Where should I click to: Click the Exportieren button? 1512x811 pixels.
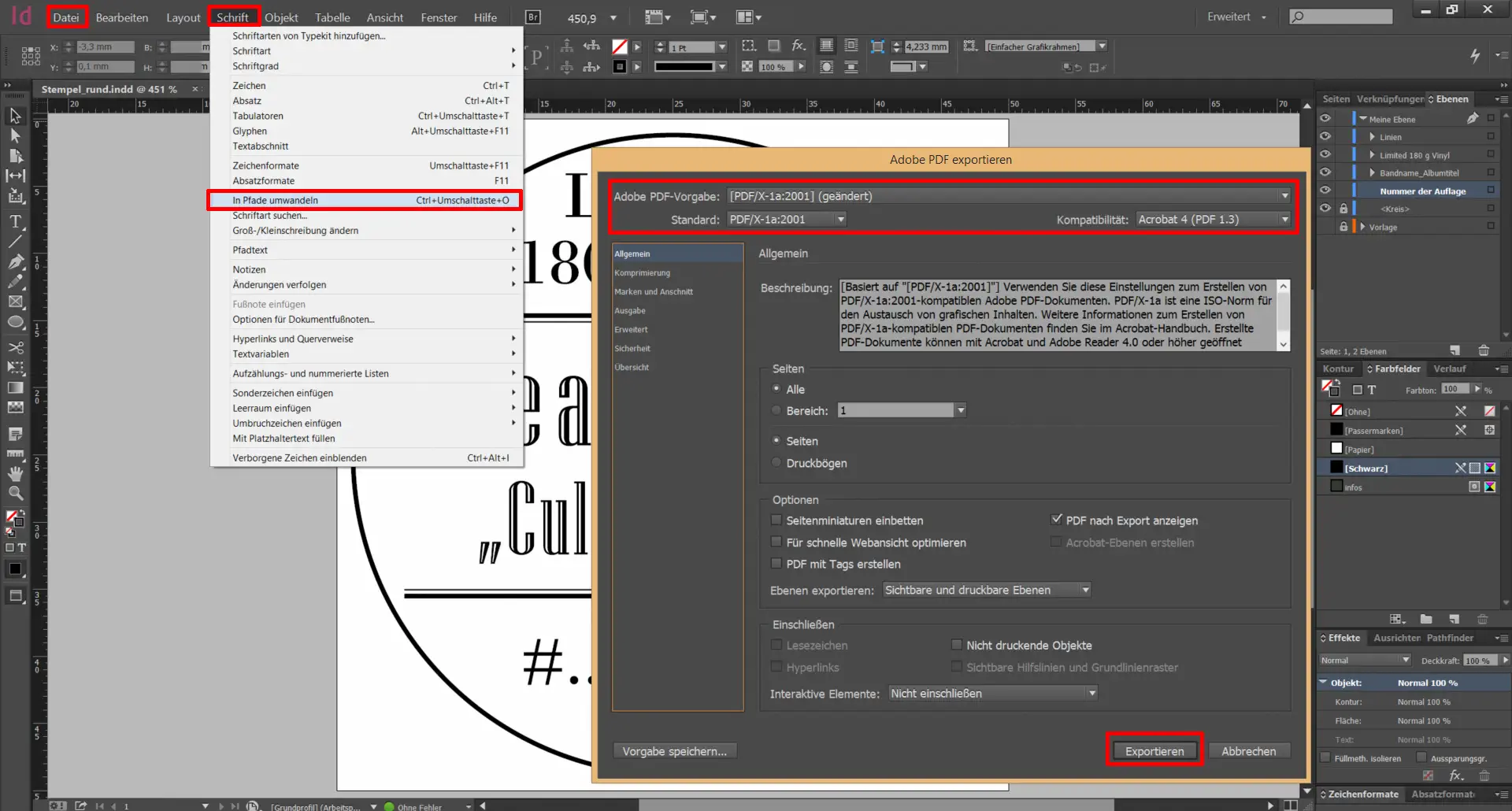1154,751
